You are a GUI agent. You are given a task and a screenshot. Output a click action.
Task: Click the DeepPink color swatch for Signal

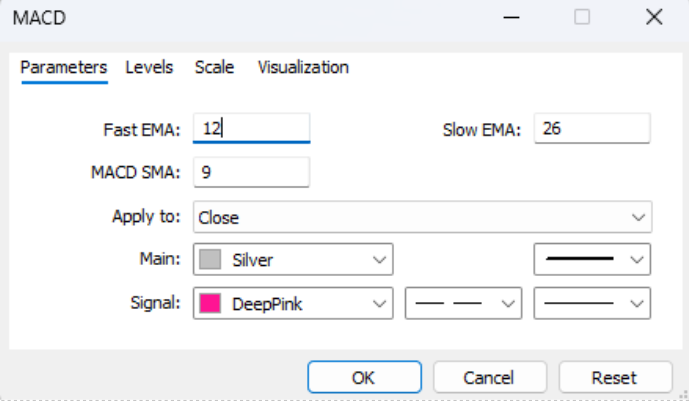pos(210,304)
